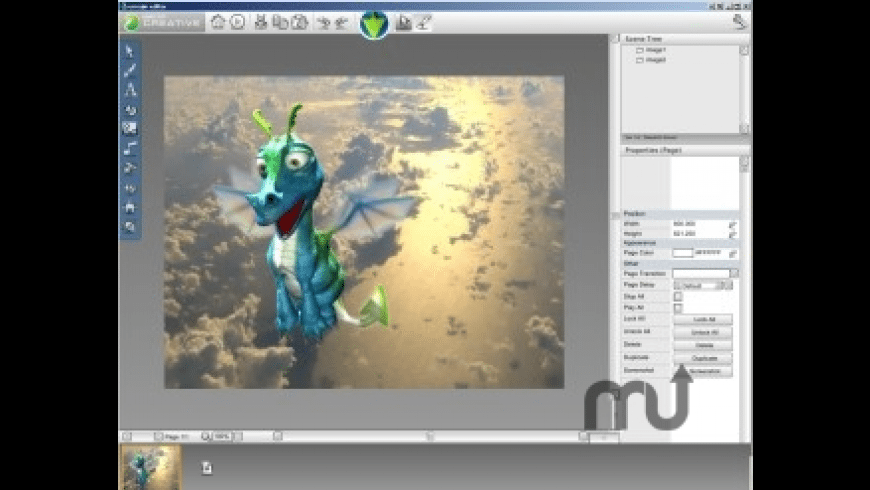Screen dimensions: 870x490
Task: Click the Play preview icon in toolbar
Action: (x=238, y=22)
